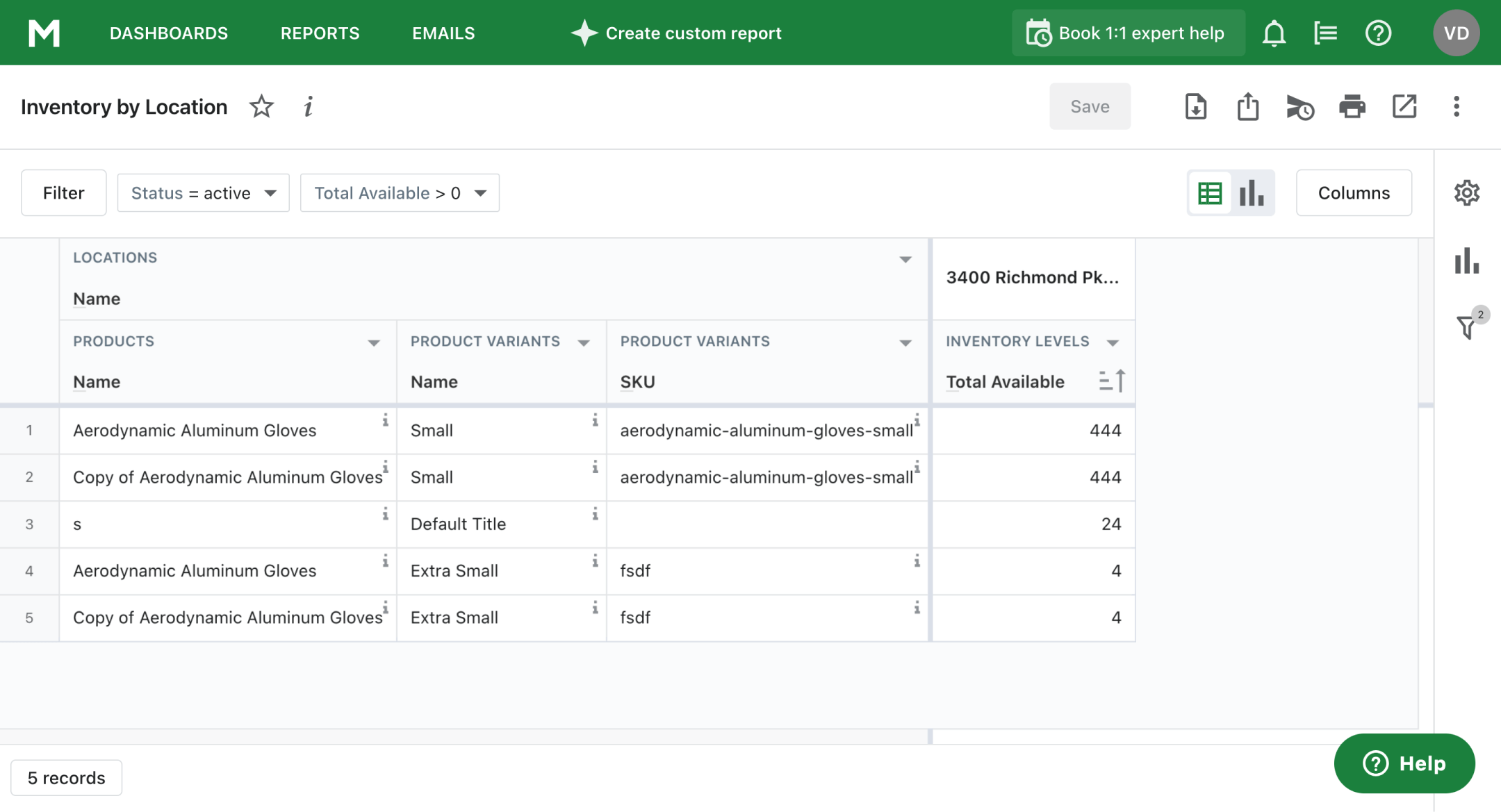The image size is (1501, 812).
Task: Click the report info italic icon
Action: tap(309, 106)
